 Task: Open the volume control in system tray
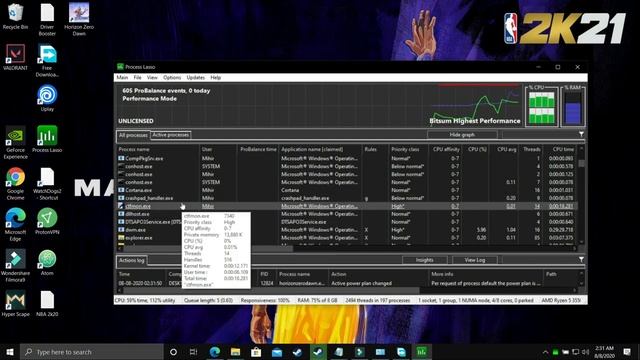(586, 351)
